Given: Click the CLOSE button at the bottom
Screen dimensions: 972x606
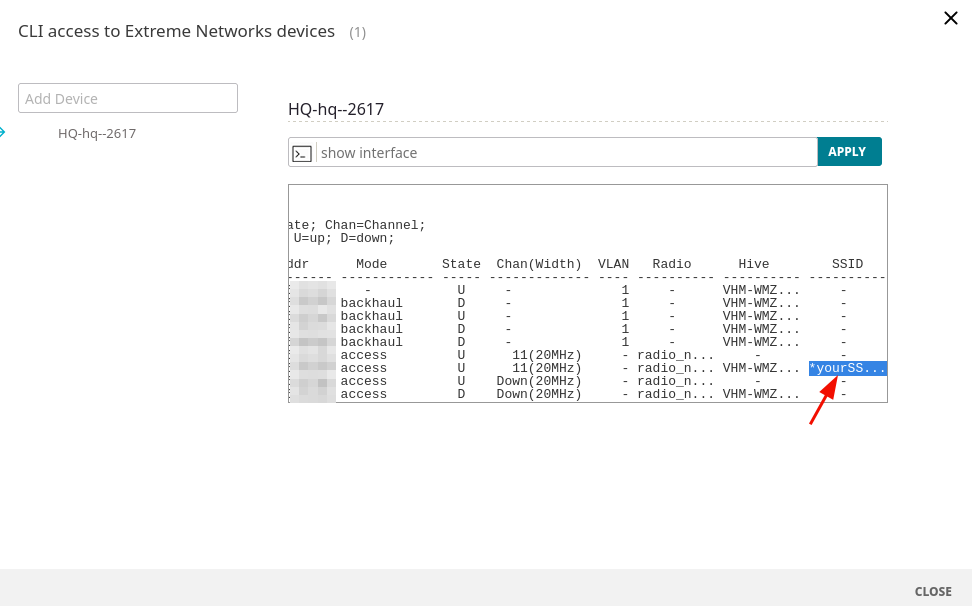Looking at the screenshot, I should coord(932,591).
